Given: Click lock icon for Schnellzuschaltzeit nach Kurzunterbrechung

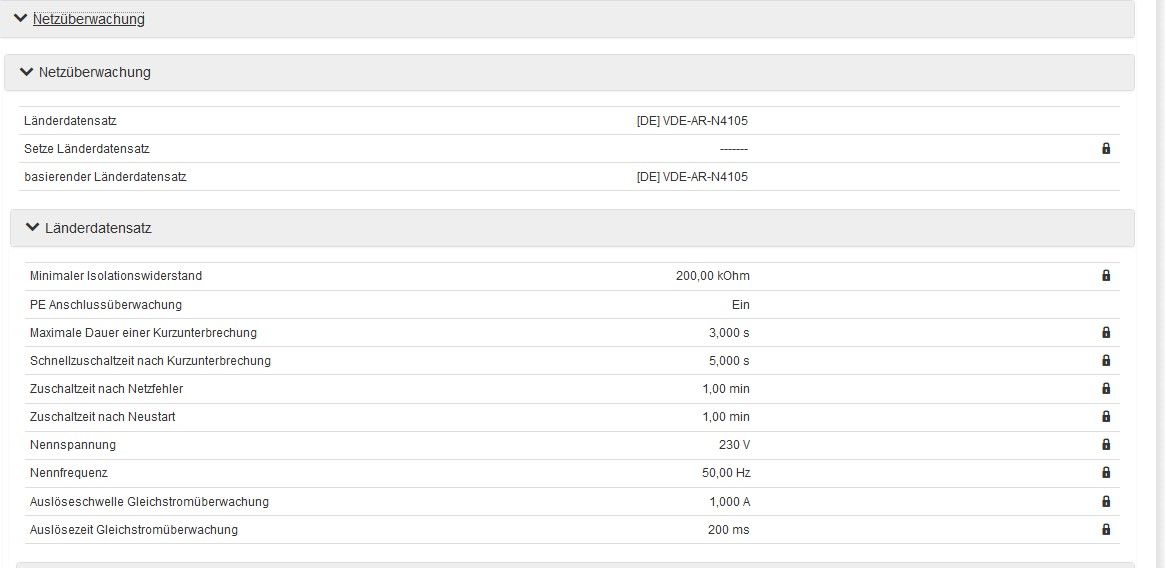Looking at the screenshot, I should (x=1106, y=361).
